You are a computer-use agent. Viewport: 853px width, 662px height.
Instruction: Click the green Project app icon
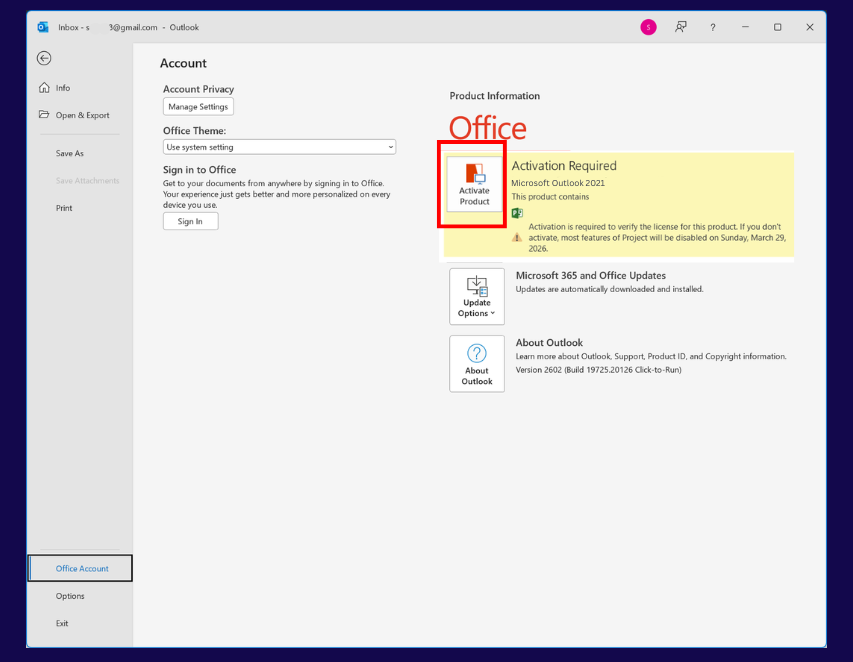pos(517,213)
